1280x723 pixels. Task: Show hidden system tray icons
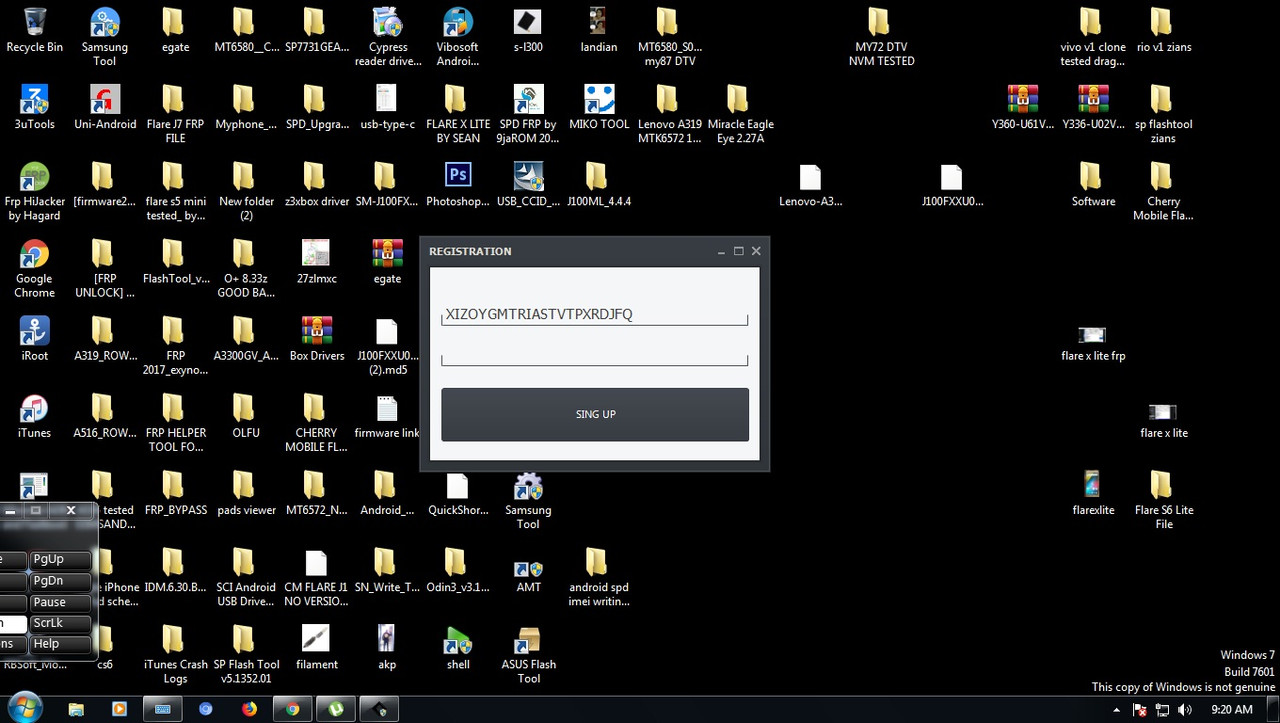tap(1117, 709)
